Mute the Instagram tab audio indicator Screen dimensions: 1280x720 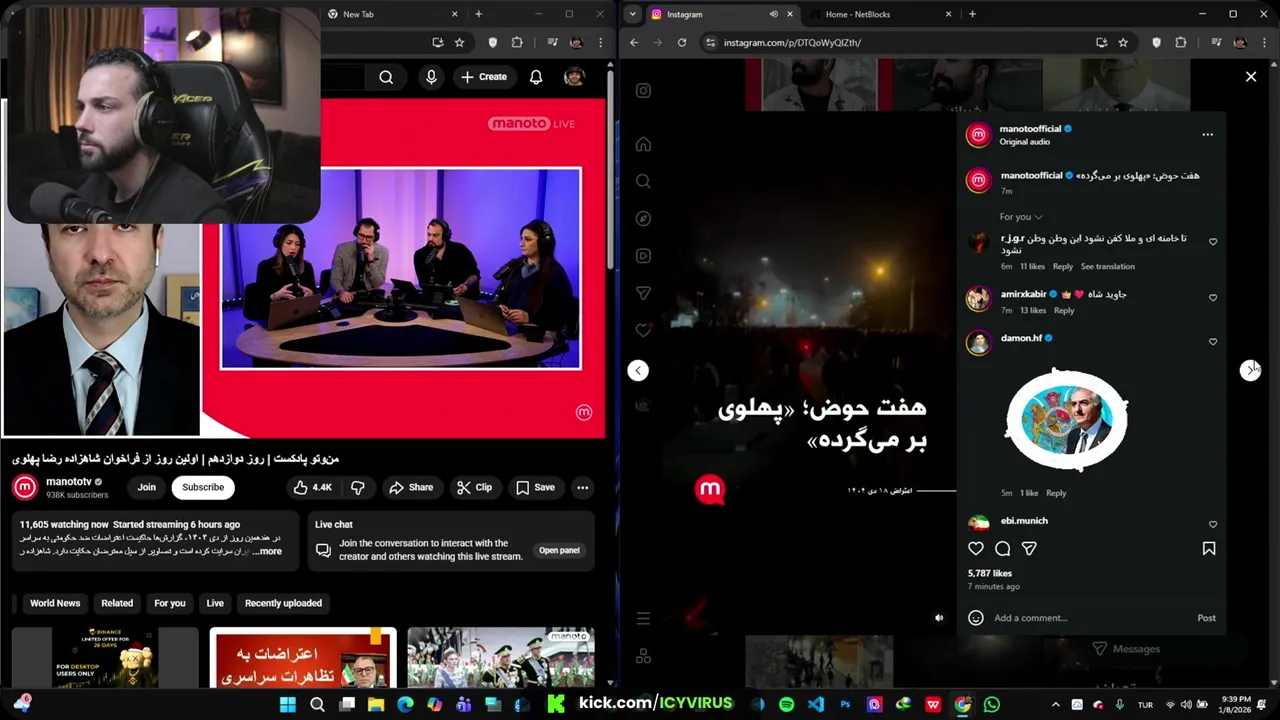tap(774, 14)
